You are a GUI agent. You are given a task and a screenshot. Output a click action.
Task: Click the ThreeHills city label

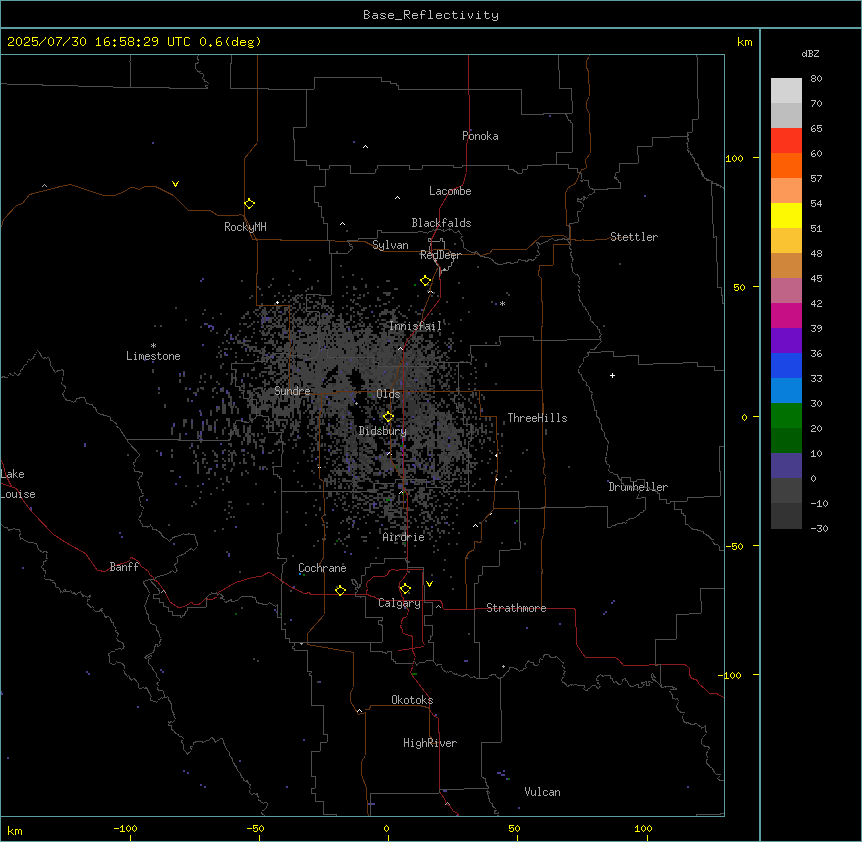coord(537,418)
